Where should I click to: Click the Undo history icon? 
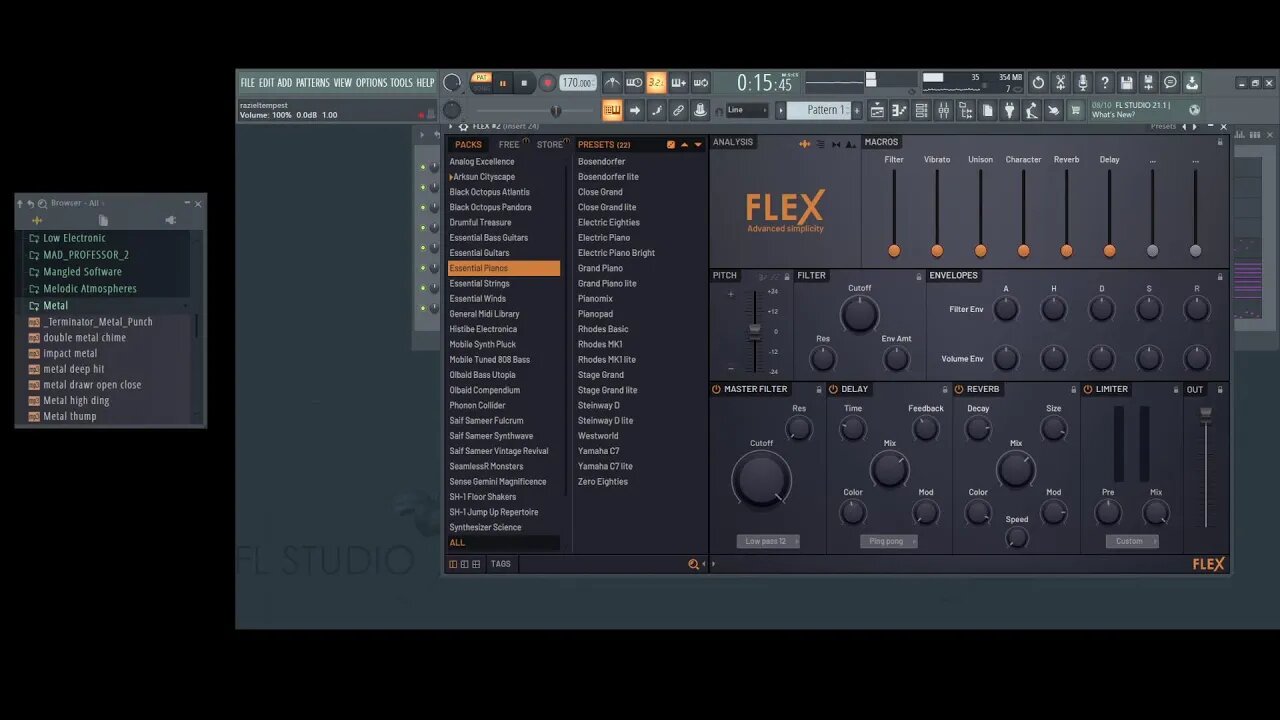pyautogui.click(x=1038, y=83)
